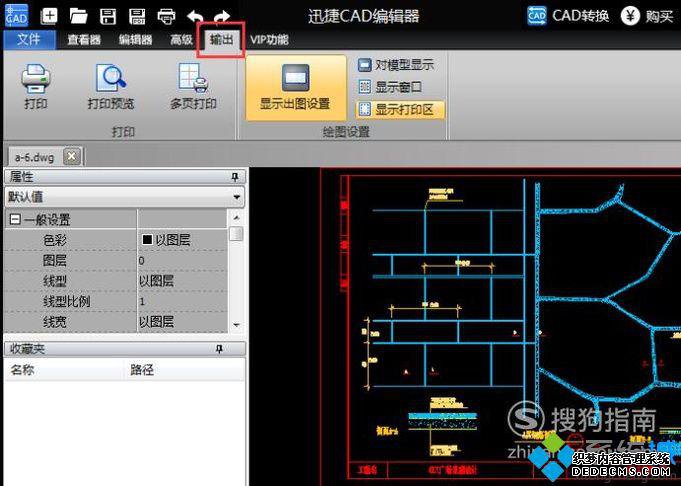Viewport: 681px width, 486px height.
Task: Pin the 属性 properties panel
Action: point(235,176)
